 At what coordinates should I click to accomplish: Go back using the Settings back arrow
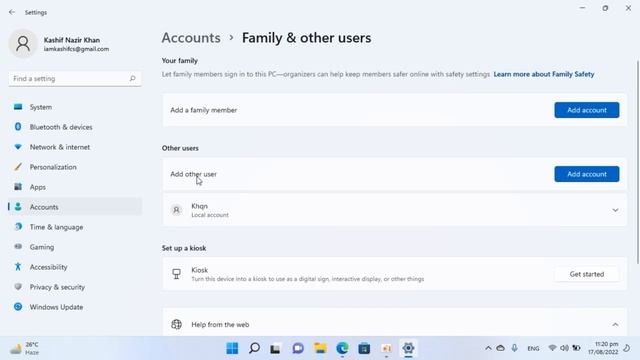click(12, 12)
